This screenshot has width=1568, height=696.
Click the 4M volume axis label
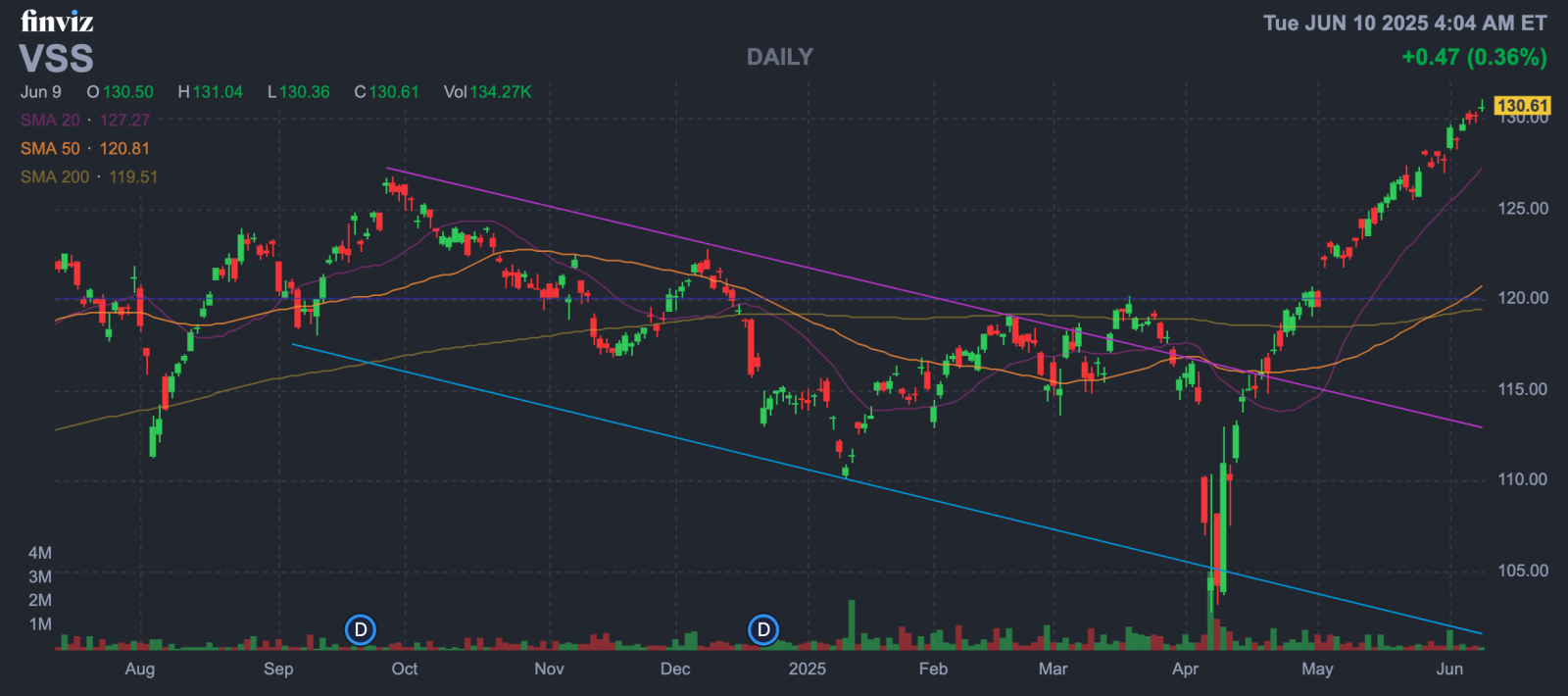40,553
